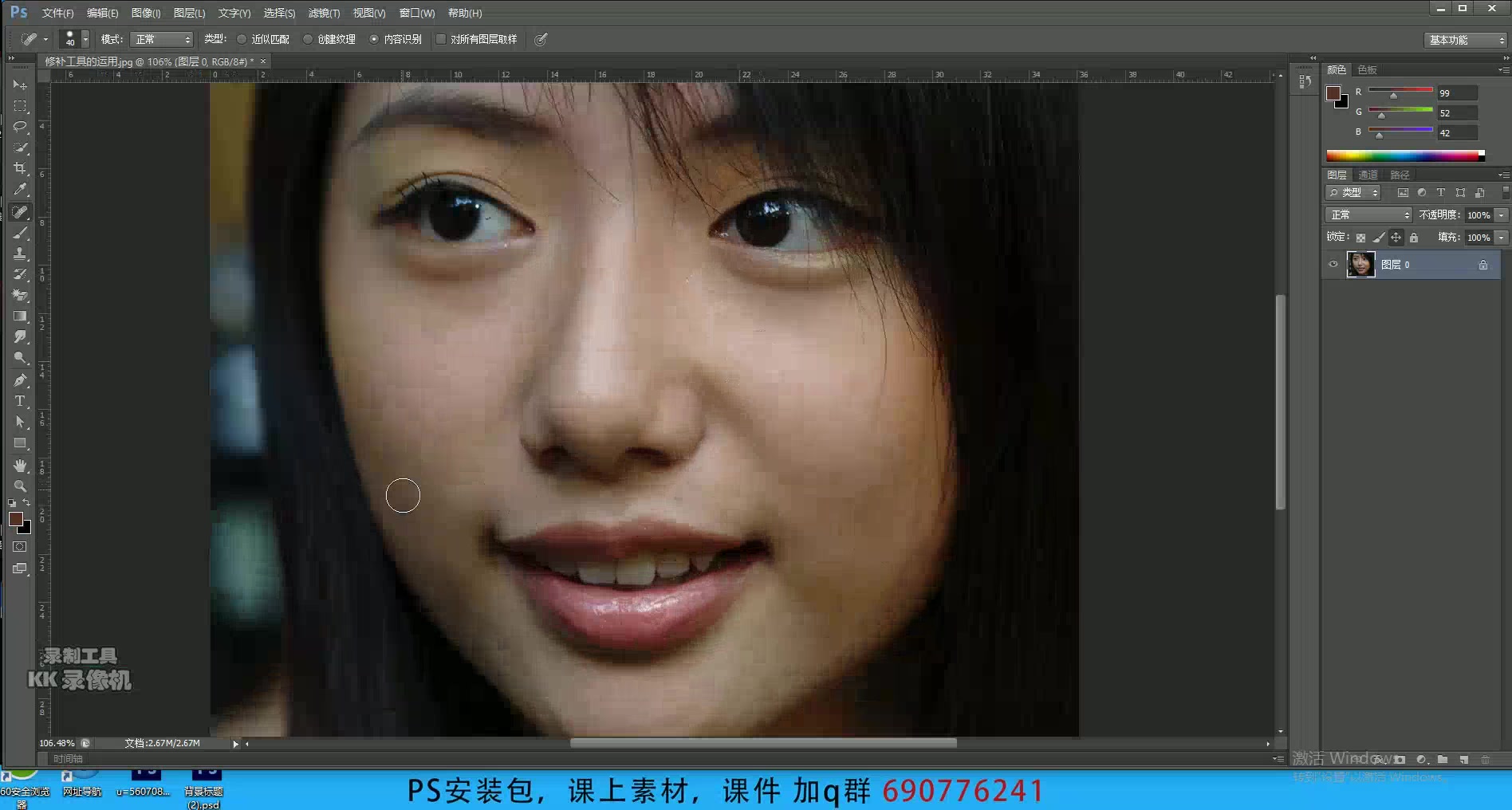
Task: Select the Quick Selection tool
Action: [x=20, y=147]
